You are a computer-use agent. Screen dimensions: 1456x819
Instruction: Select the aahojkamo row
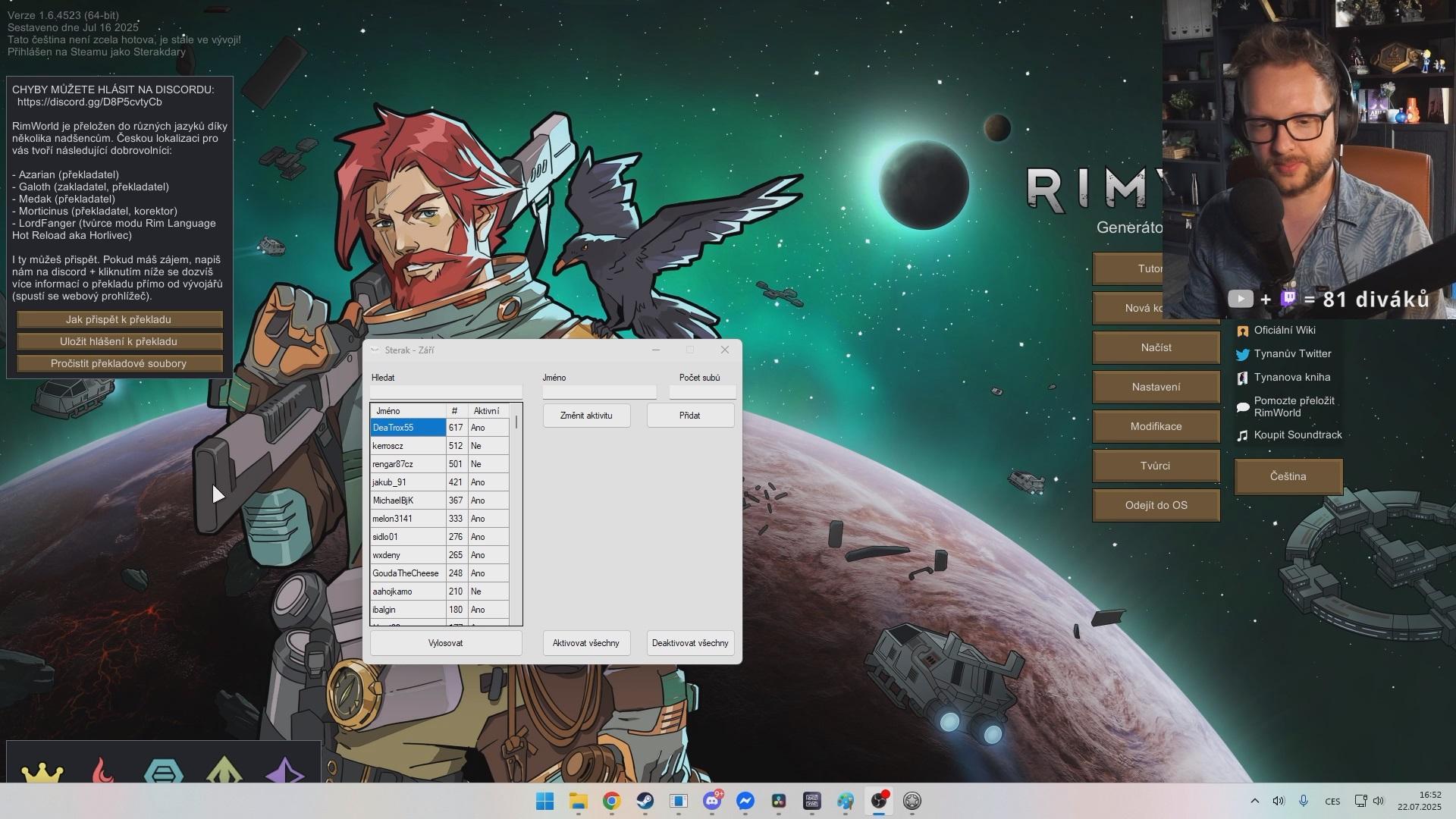pyautogui.click(x=440, y=591)
